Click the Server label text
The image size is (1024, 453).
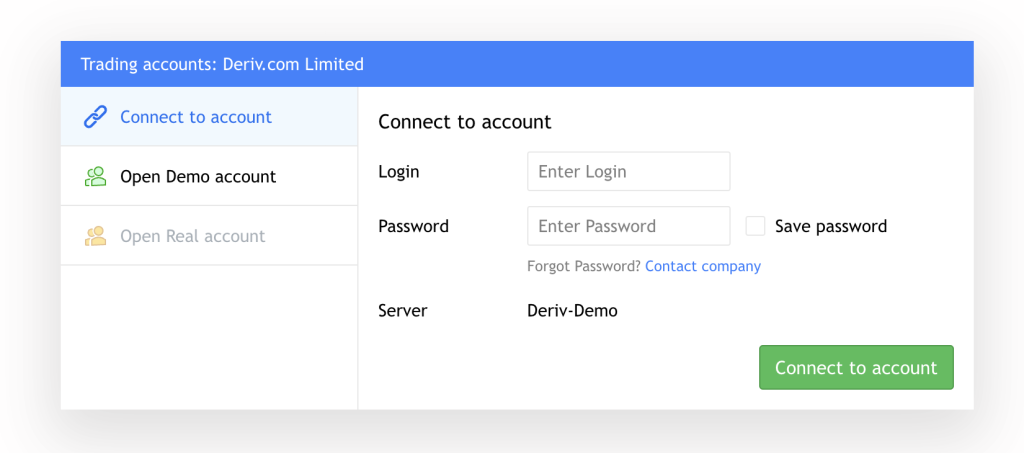click(x=403, y=311)
